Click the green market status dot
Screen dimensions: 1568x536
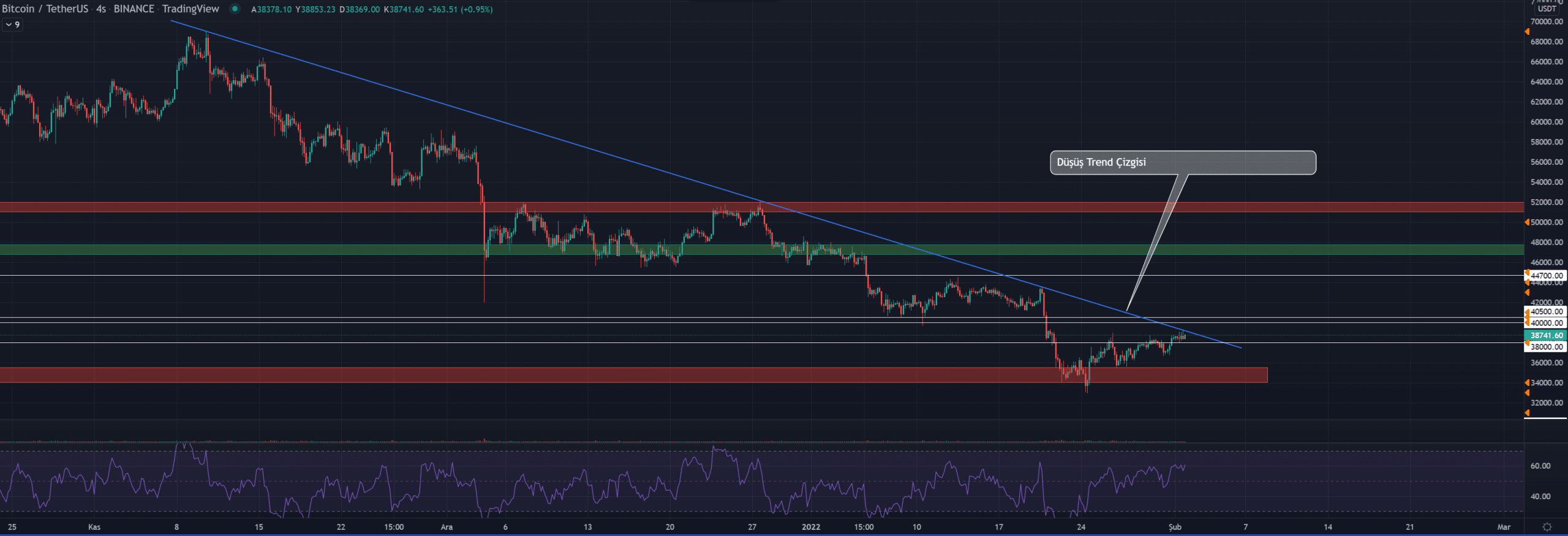pos(235,9)
